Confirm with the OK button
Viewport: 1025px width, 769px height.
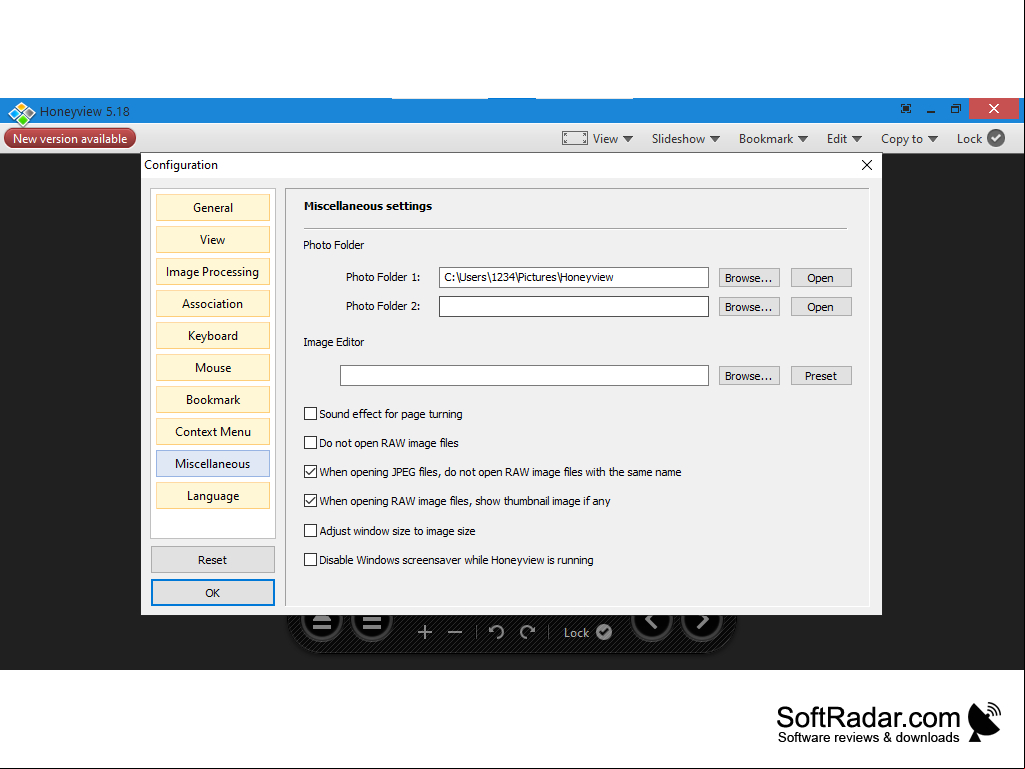pos(213,592)
